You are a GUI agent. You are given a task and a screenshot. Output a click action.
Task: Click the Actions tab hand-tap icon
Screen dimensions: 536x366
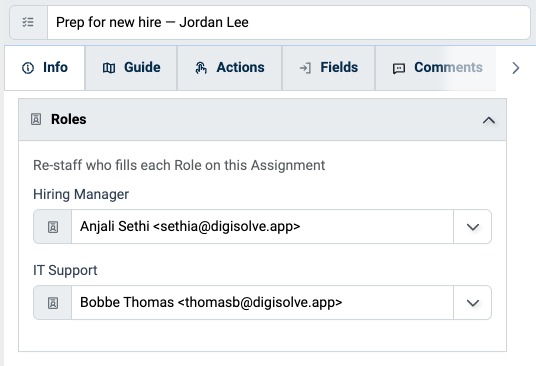pos(201,68)
